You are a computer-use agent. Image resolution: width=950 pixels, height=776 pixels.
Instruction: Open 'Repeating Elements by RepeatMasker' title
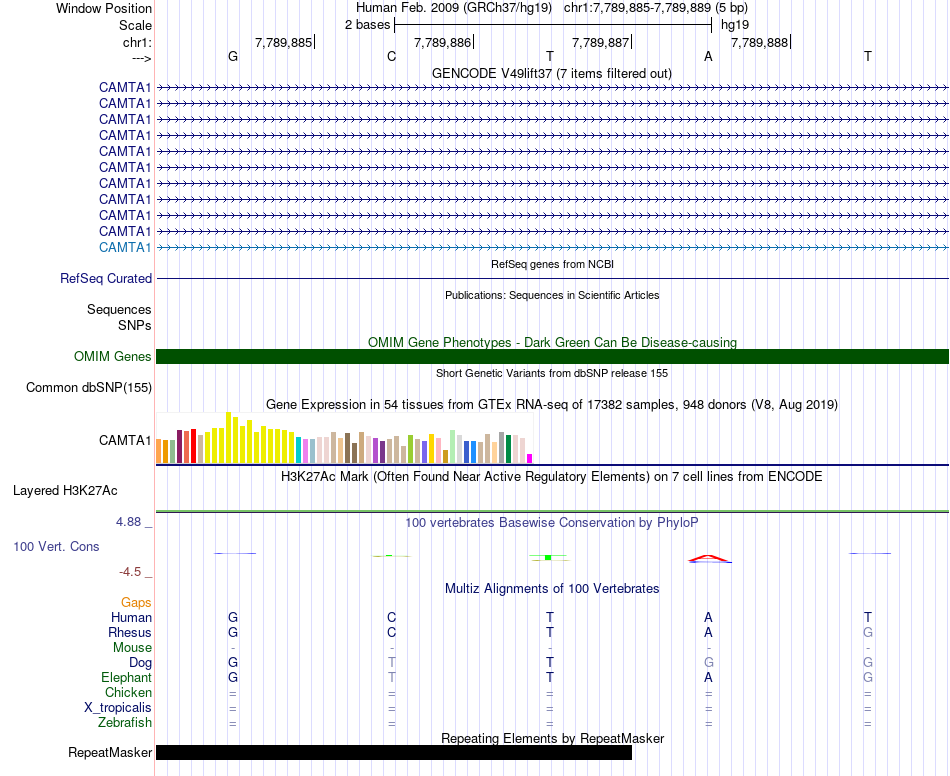[x=552, y=738]
